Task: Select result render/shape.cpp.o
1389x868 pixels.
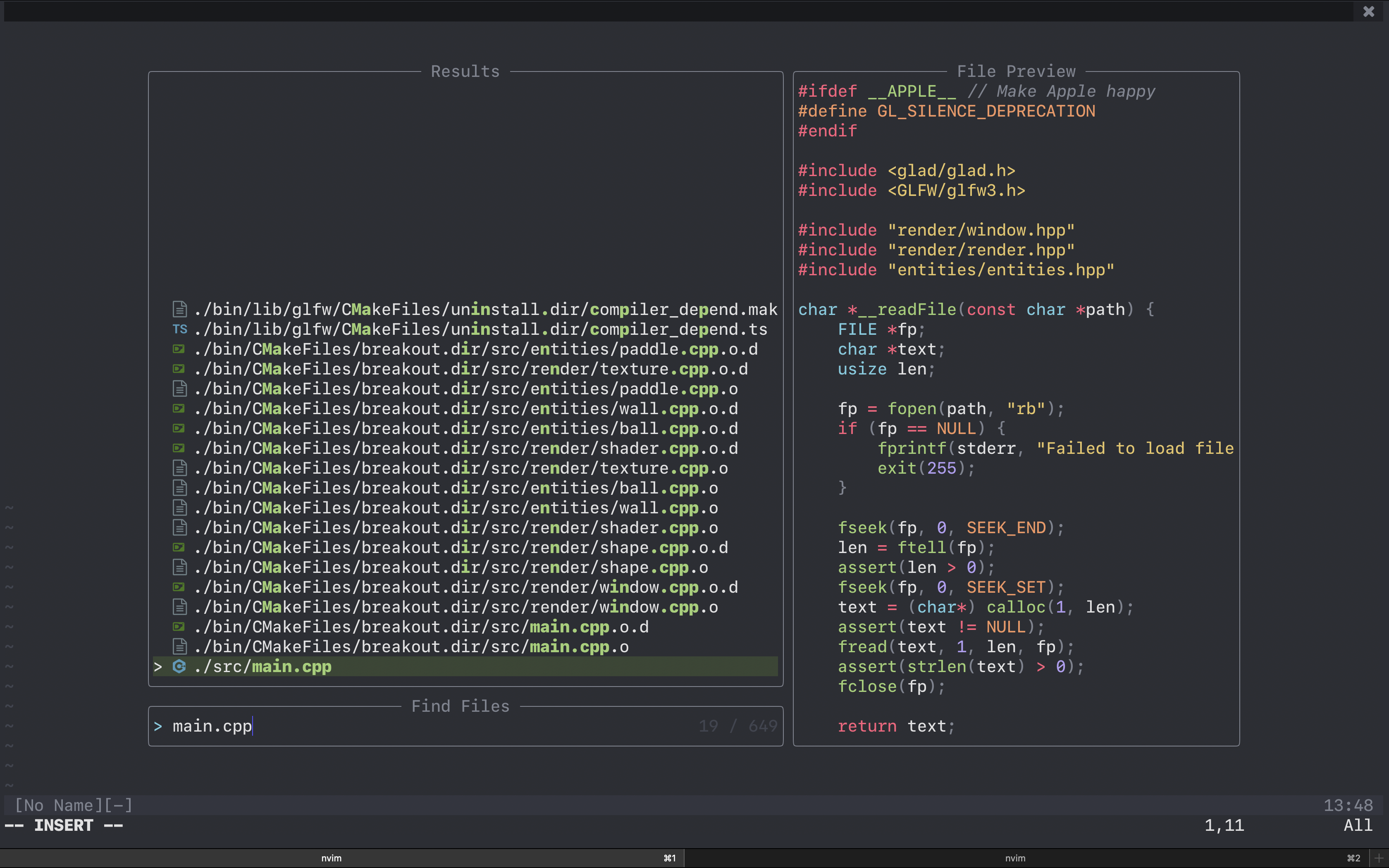Action: 465,567
